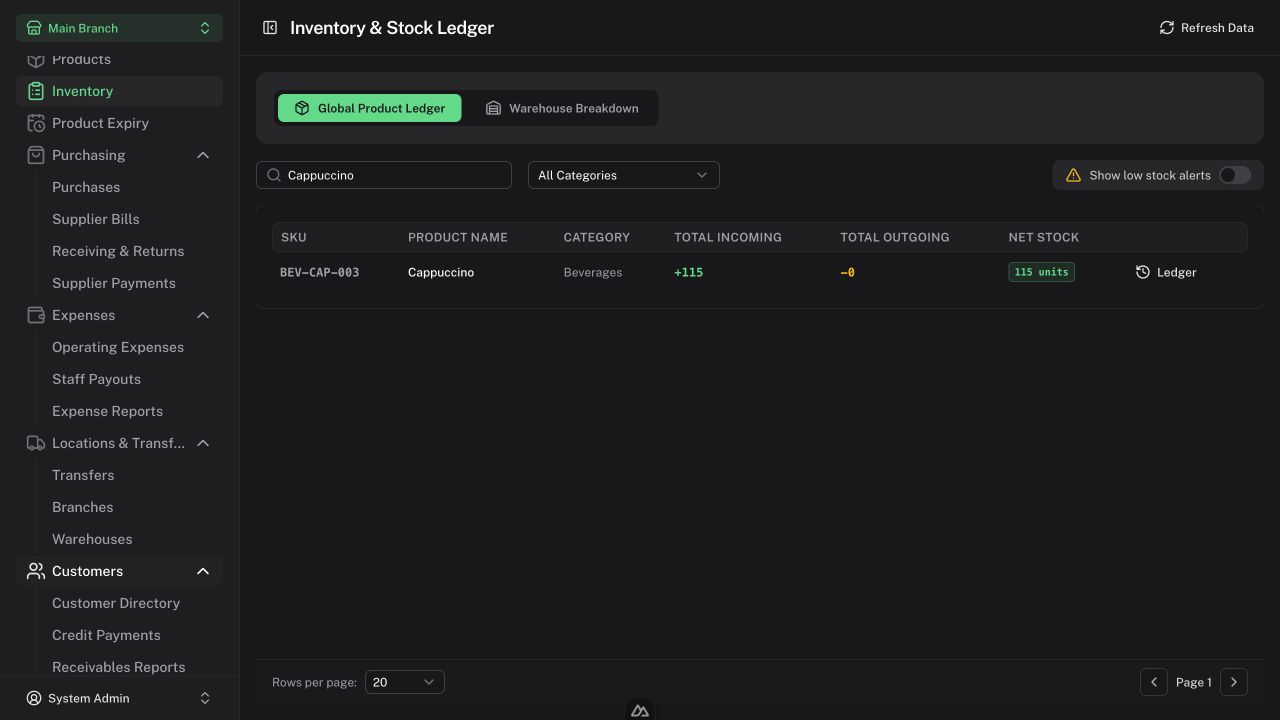Click the low stock warning triangle icon
Image resolution: width=1280 pixels, height=720 pixels.
pos(1073,175)
